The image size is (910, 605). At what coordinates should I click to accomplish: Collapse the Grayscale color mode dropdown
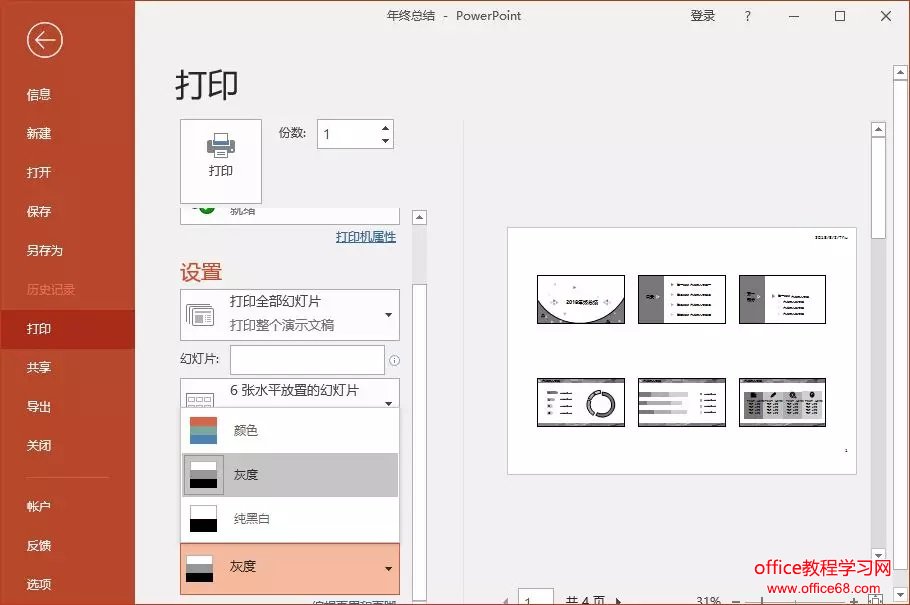(x=290, y=568)
